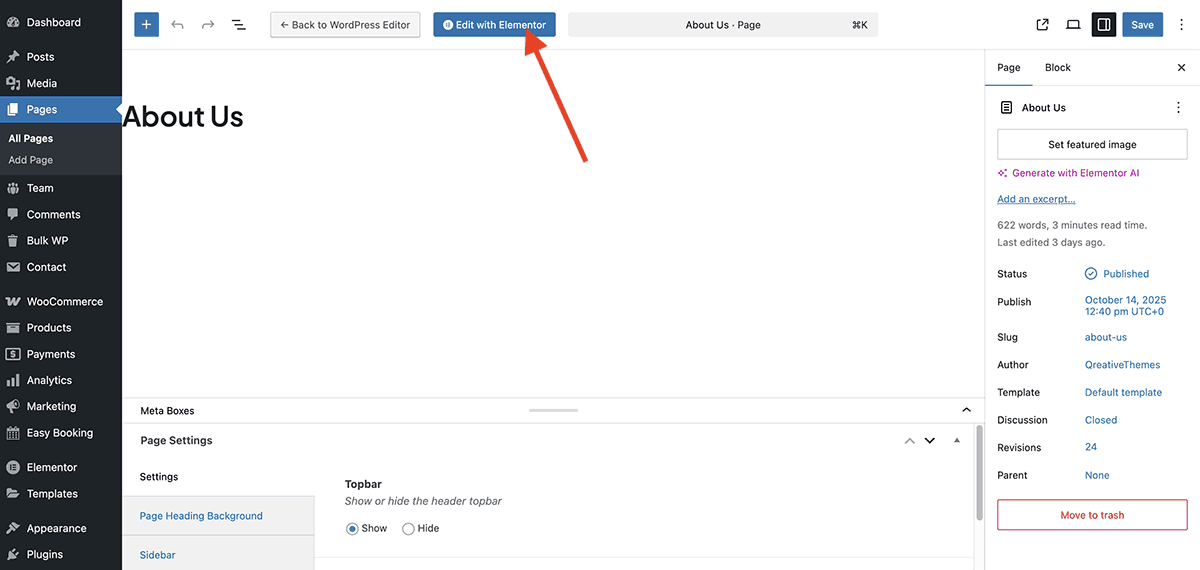The width and height of the screenshot is (1200, 570).
Task: Click the undo arrow icon
Action: (177, 25)
